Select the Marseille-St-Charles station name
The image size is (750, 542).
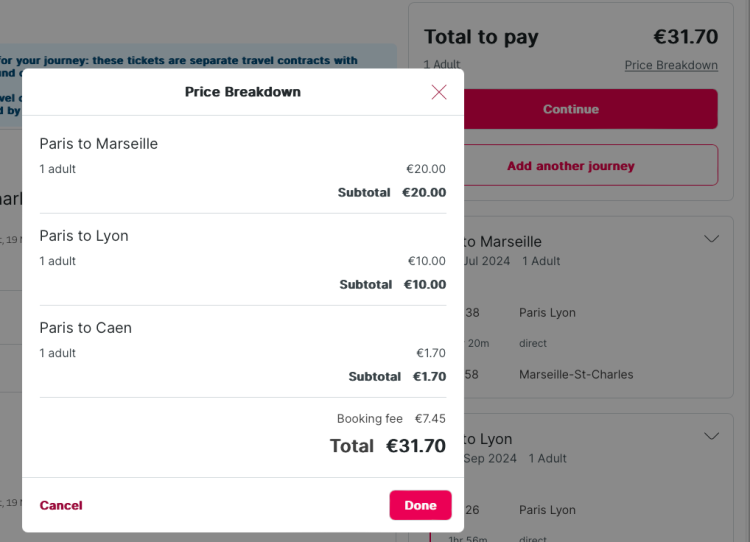576,375
